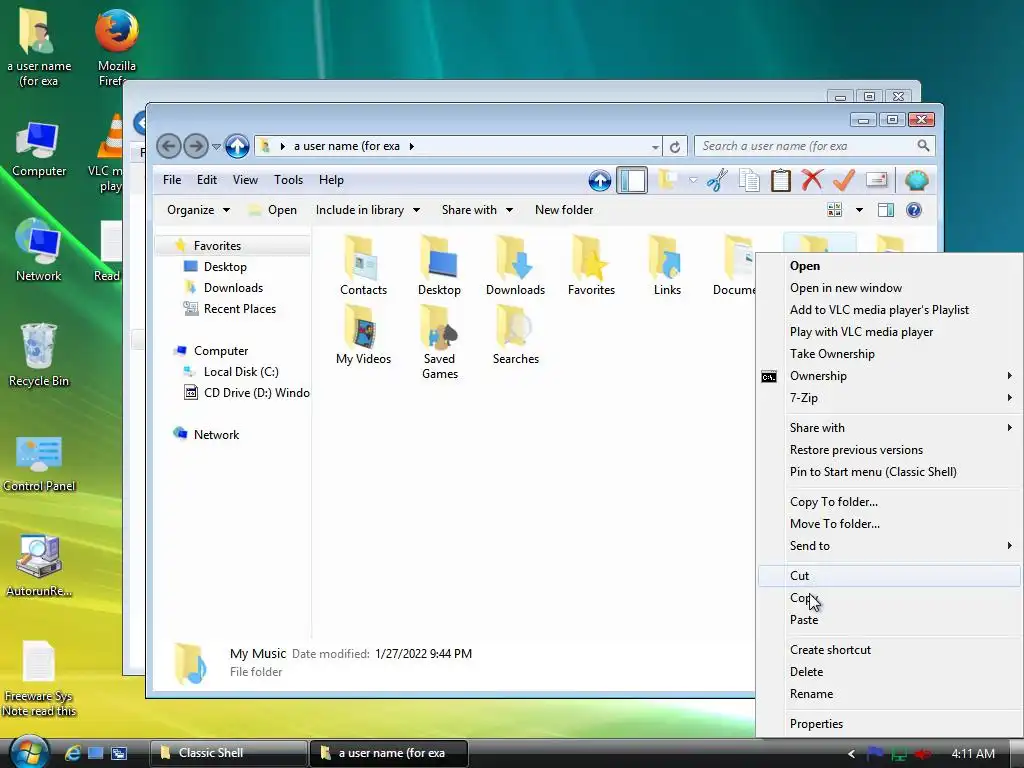Screen dimensions: 1024x768
Task: Select the Links folder
Action: [667, 266]
